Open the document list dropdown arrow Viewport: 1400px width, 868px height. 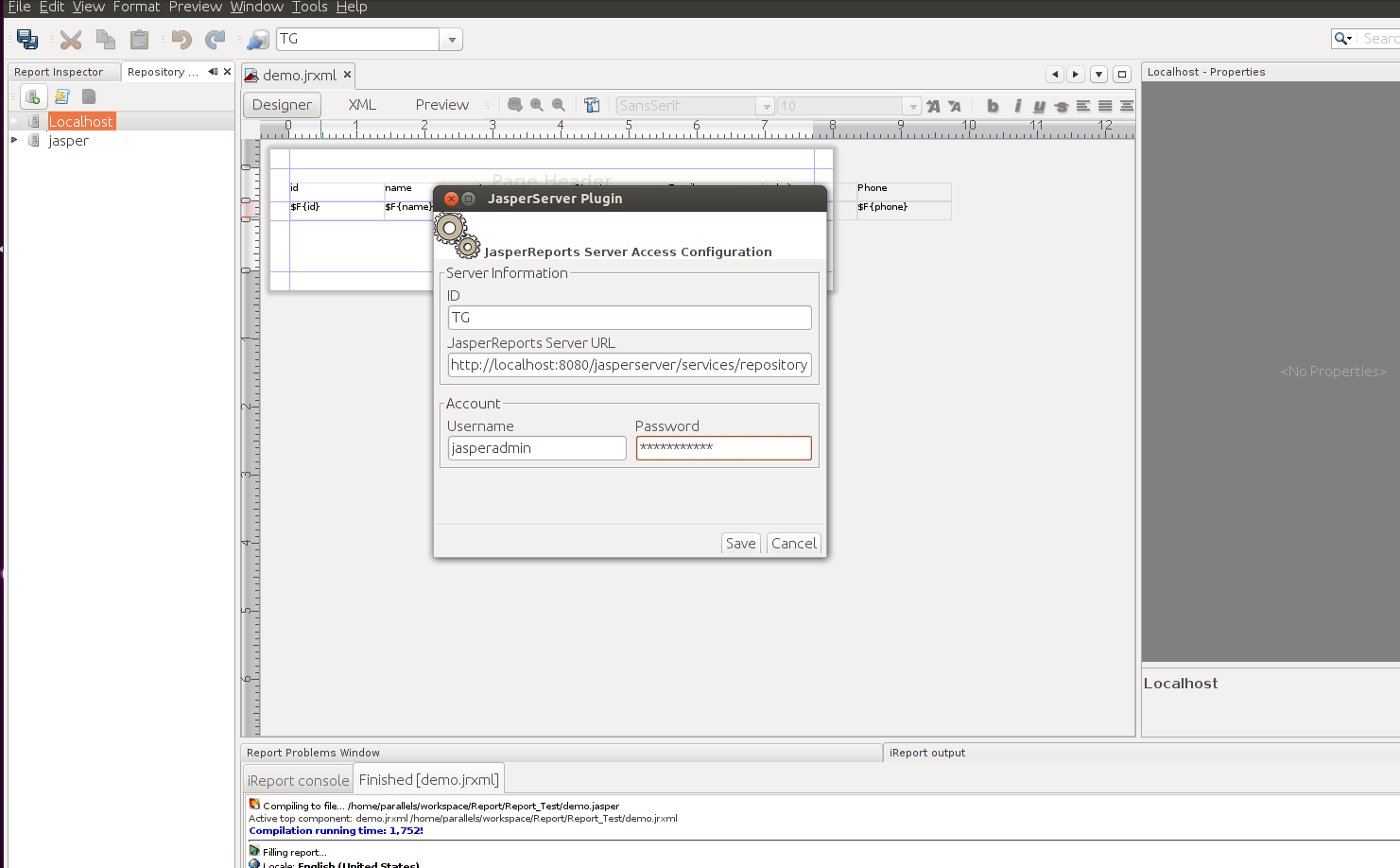[1098, 74]
